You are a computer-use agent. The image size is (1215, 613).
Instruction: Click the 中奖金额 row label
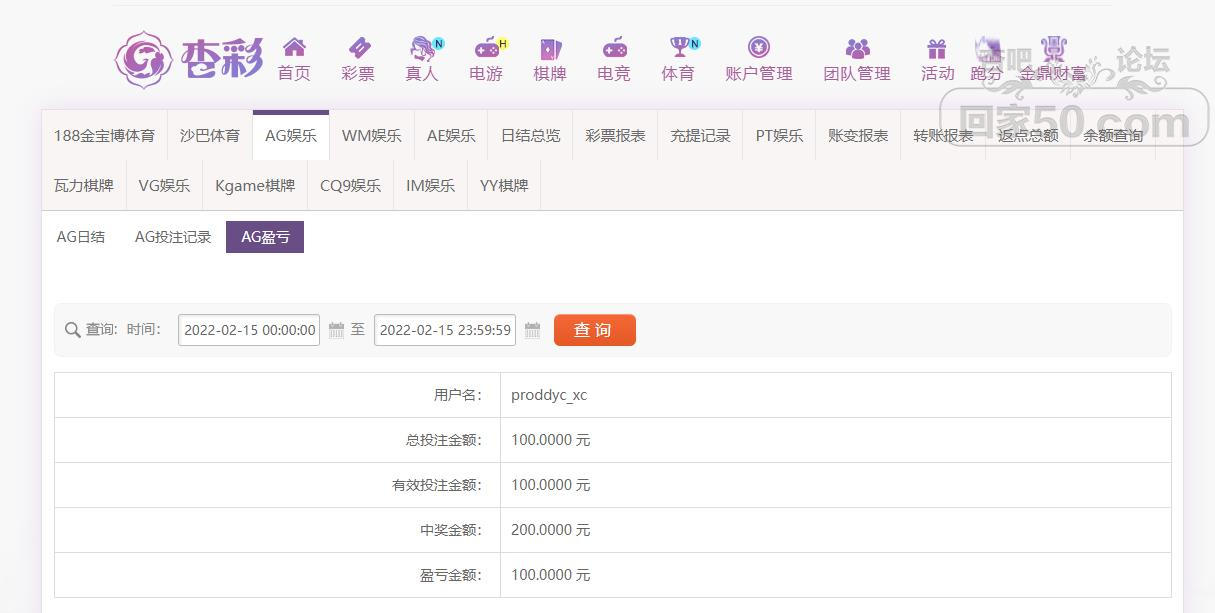451,530
